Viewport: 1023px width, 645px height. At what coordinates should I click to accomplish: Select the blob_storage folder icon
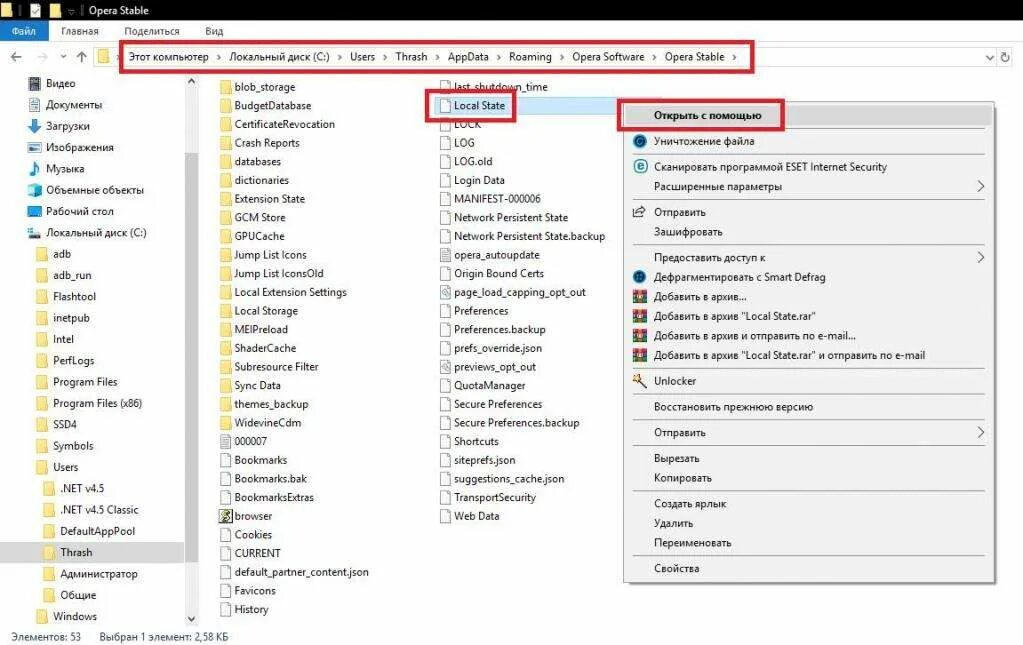tap(226, 87)
